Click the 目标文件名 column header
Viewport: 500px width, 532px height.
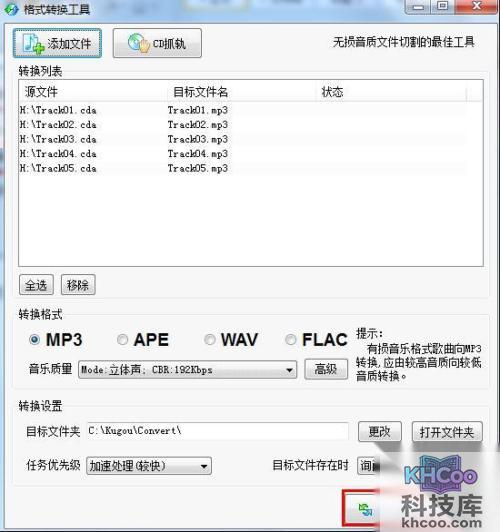[x=242, y=92]
